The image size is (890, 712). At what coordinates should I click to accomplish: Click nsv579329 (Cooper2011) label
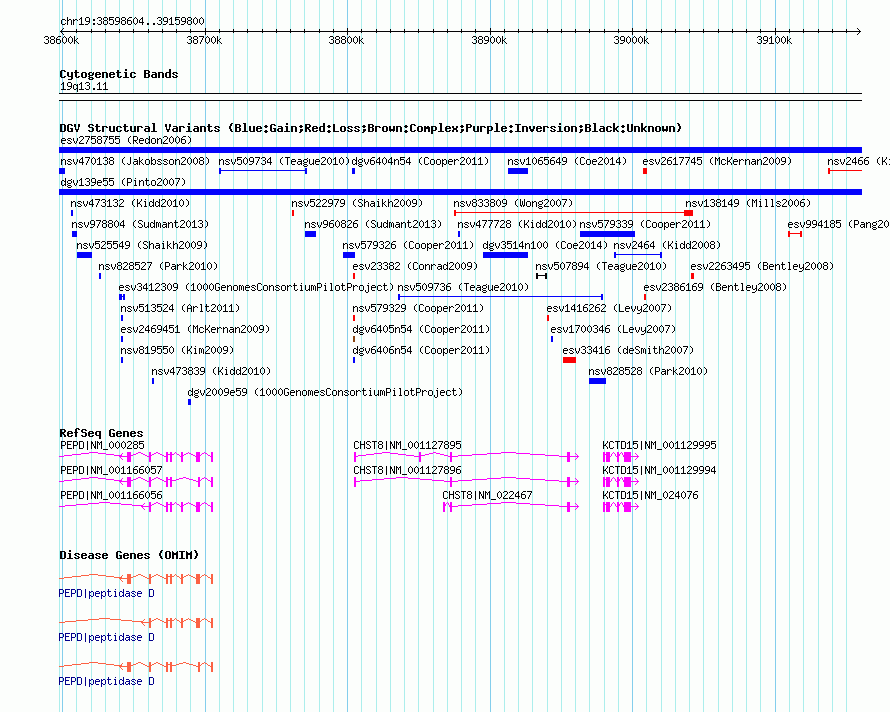[418, 308]
